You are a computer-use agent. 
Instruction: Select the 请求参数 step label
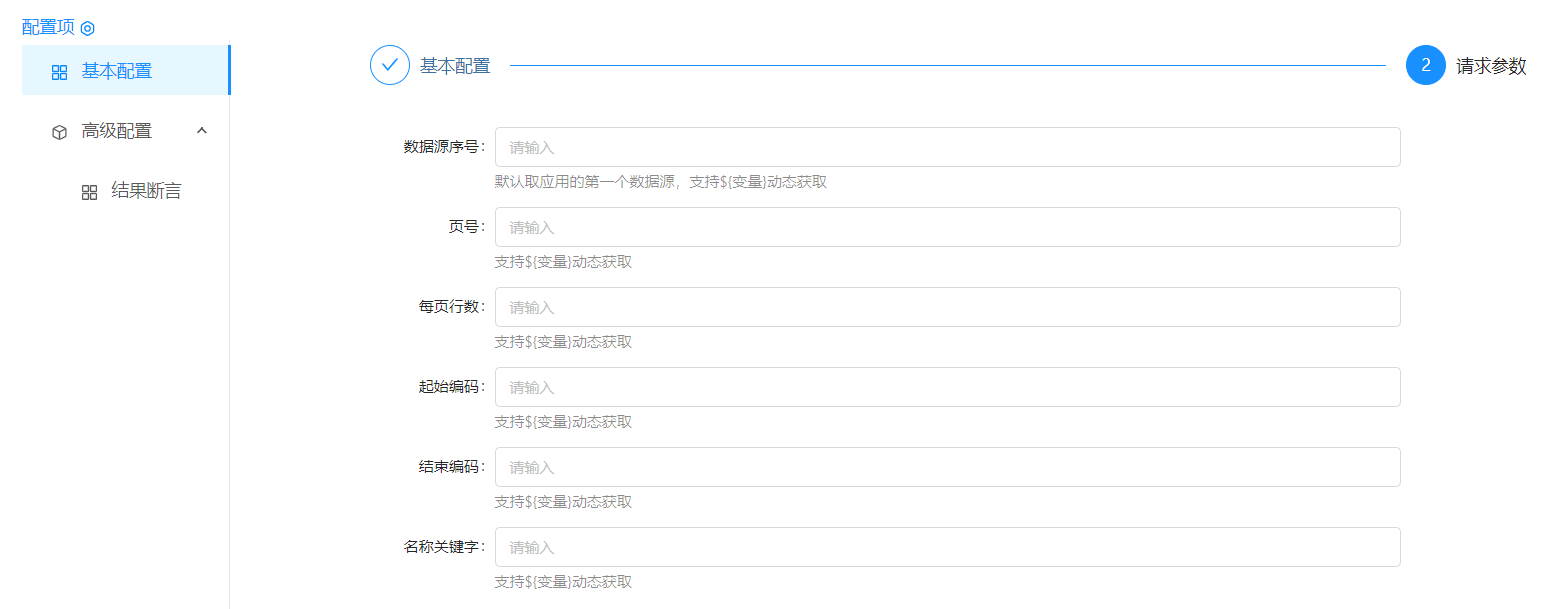[1491, 66]
